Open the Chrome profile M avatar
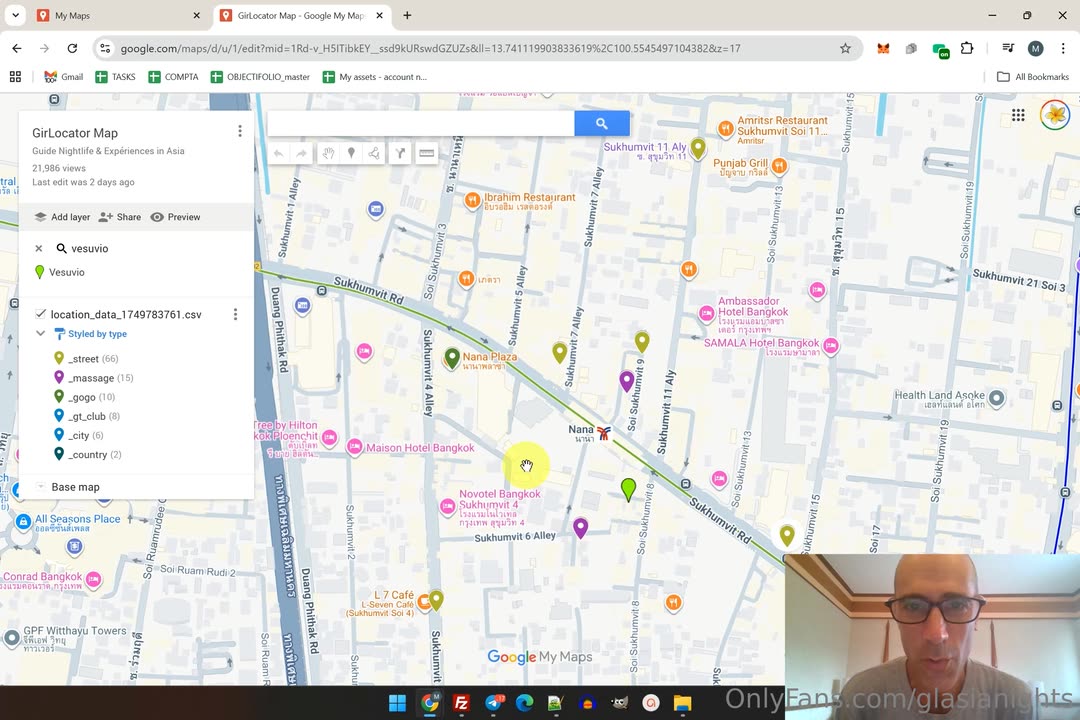1080x720 pixels. pyautogui.click(x=1035, y=48)
